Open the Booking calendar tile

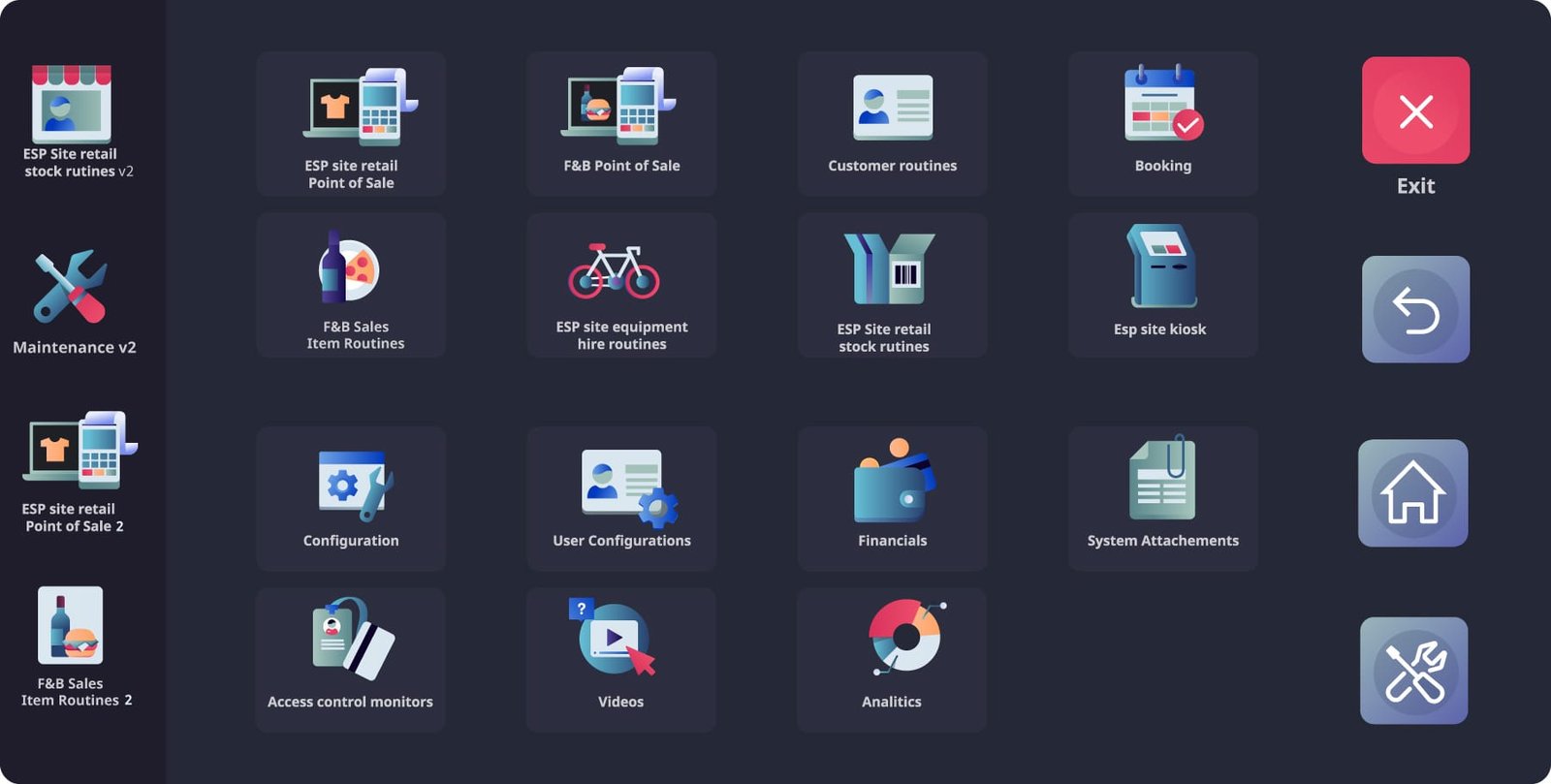point(1162,124)
